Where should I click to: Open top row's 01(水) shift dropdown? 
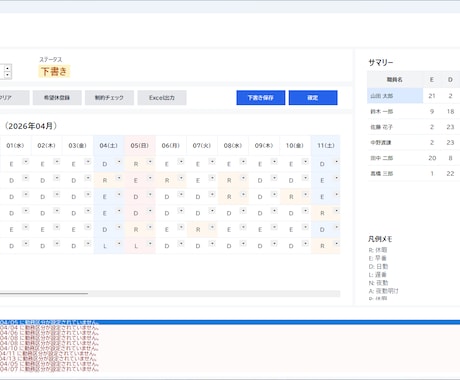point(26,162)
